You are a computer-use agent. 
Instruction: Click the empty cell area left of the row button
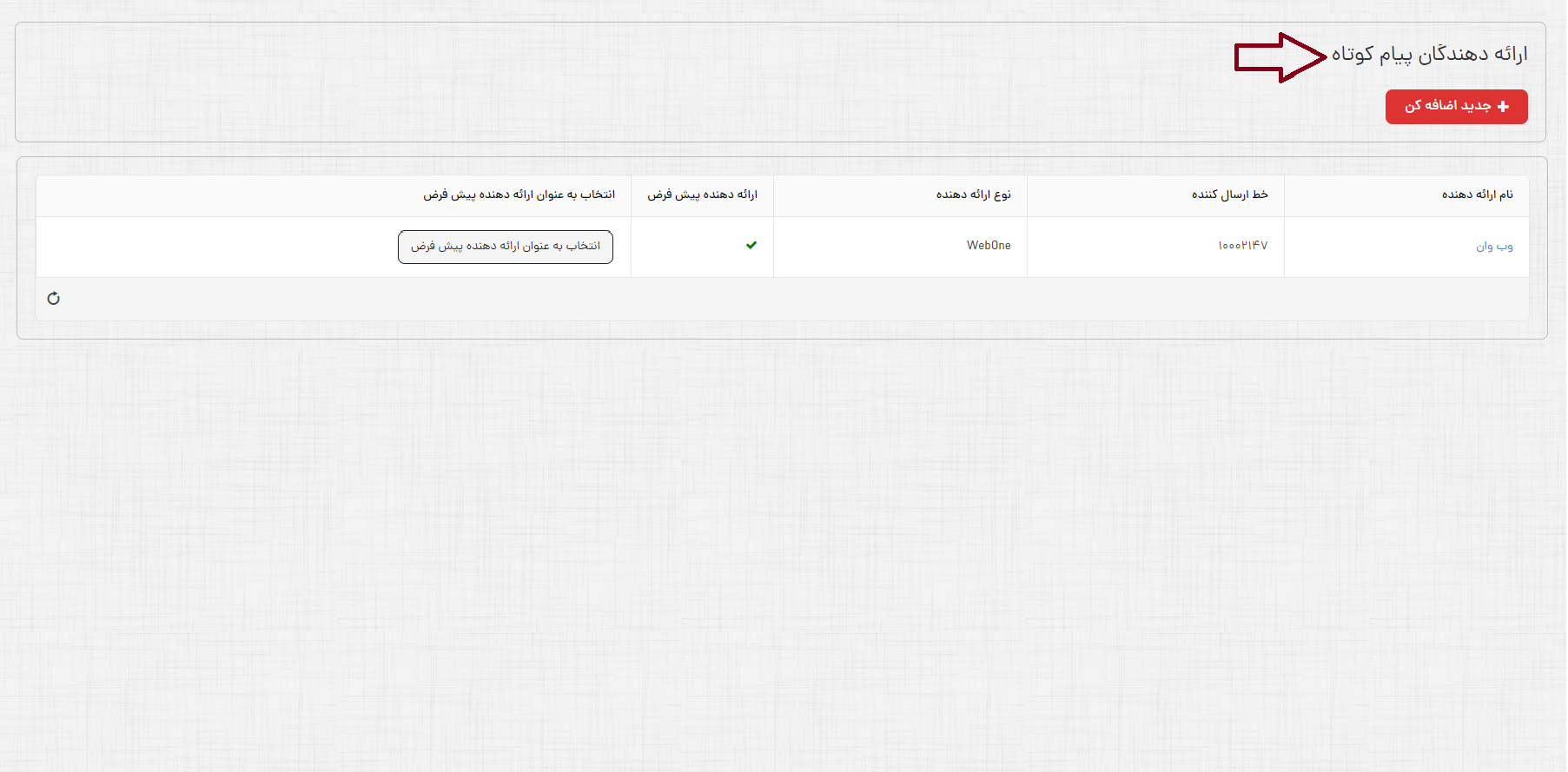[217, 247]
